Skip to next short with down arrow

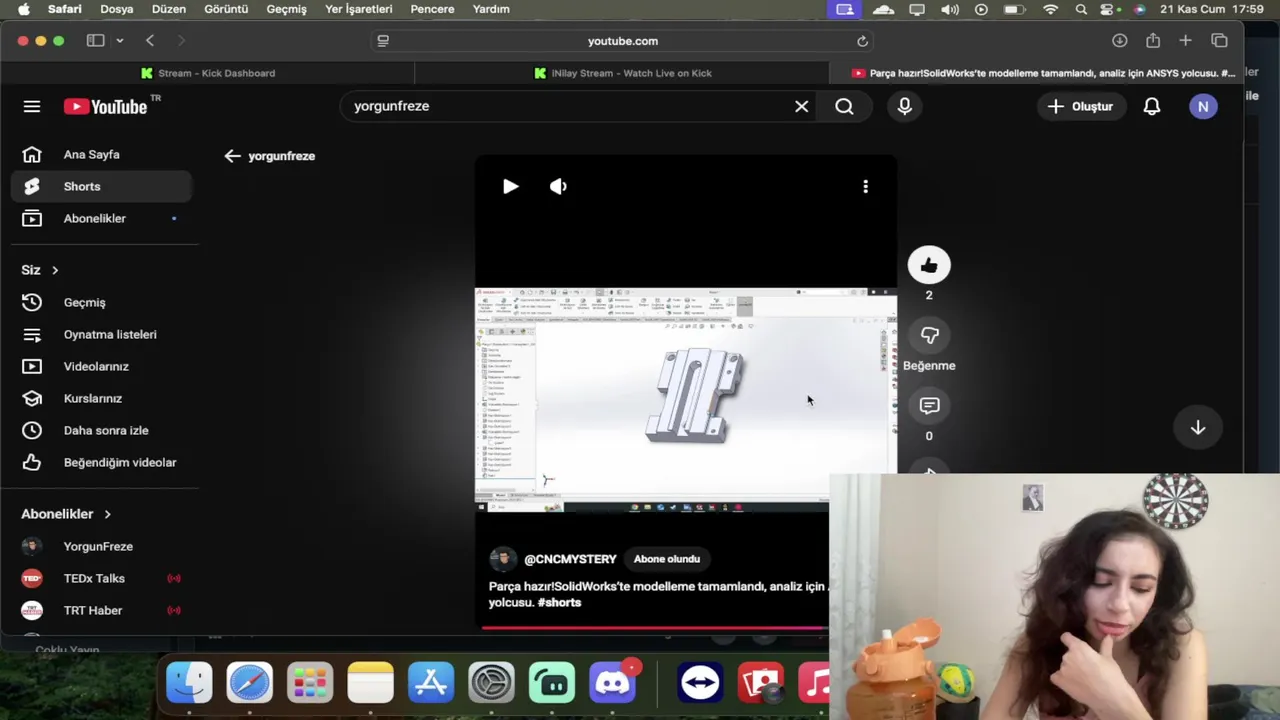tap(1197, 428)
